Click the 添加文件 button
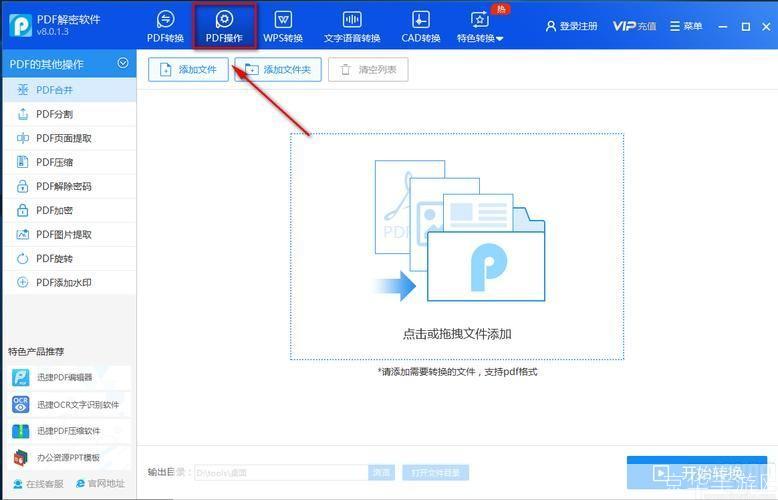The height and width of the screenshot is (500, 778). pyautogui.click(x=188, y=69)
